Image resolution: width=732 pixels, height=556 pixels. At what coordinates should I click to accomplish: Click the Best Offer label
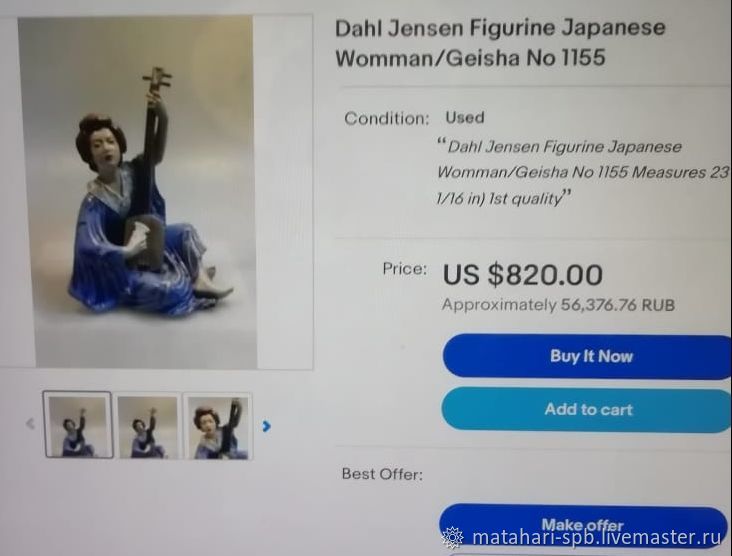pyautogui.click(x=382, y=474)
